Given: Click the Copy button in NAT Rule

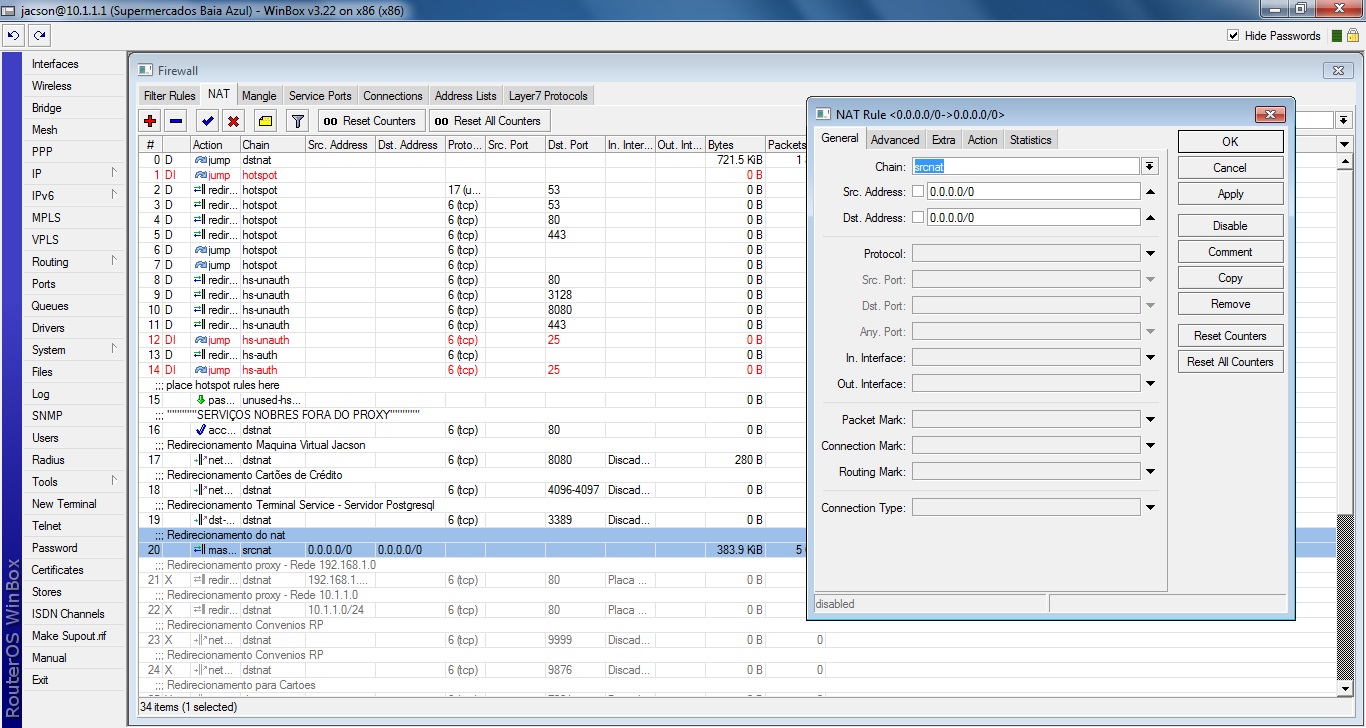Looking at the screenshot, I should (x=1230, y=278).
